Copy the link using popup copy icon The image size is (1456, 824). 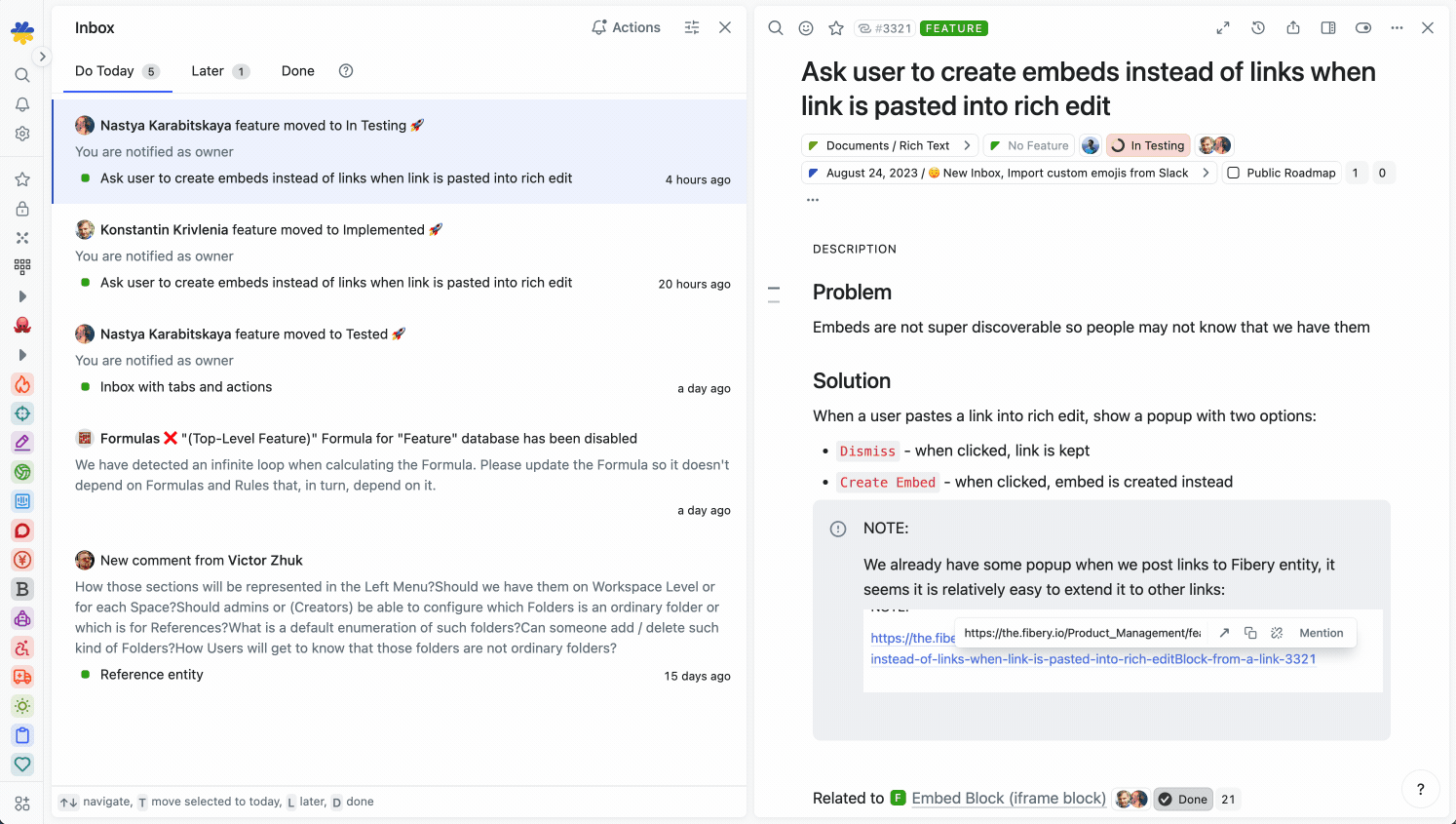coord(1250,633)
